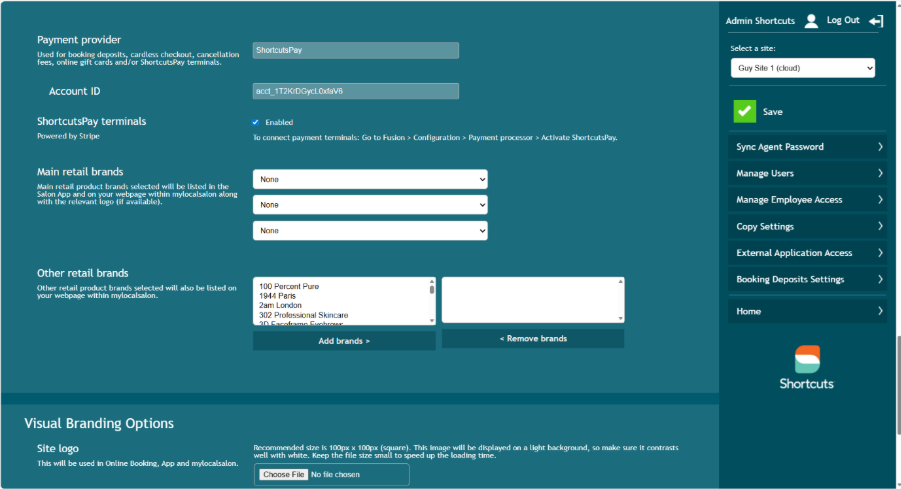Go to Home menu item
Screen dimensions: 901x489
pyautogui.click(x=807, y=311)
